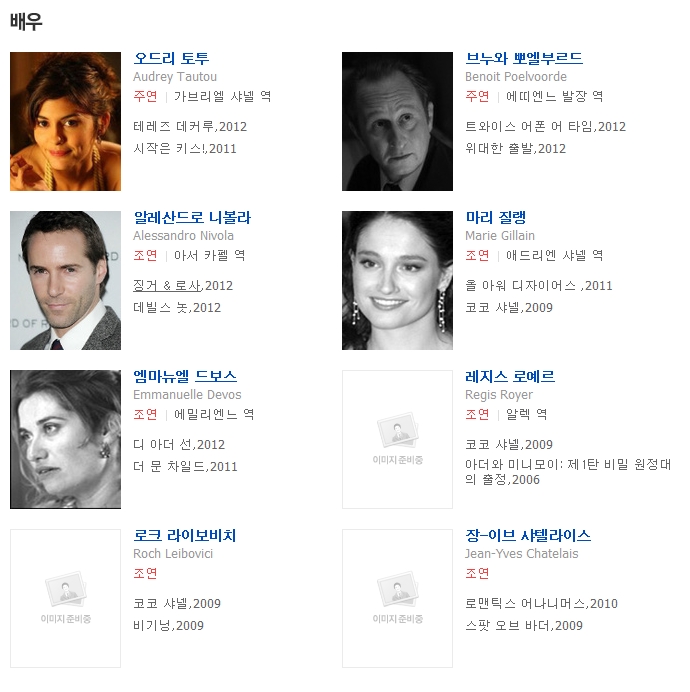Open the film link 진저 & 로사
690x692 pixels.
point(167,286)
